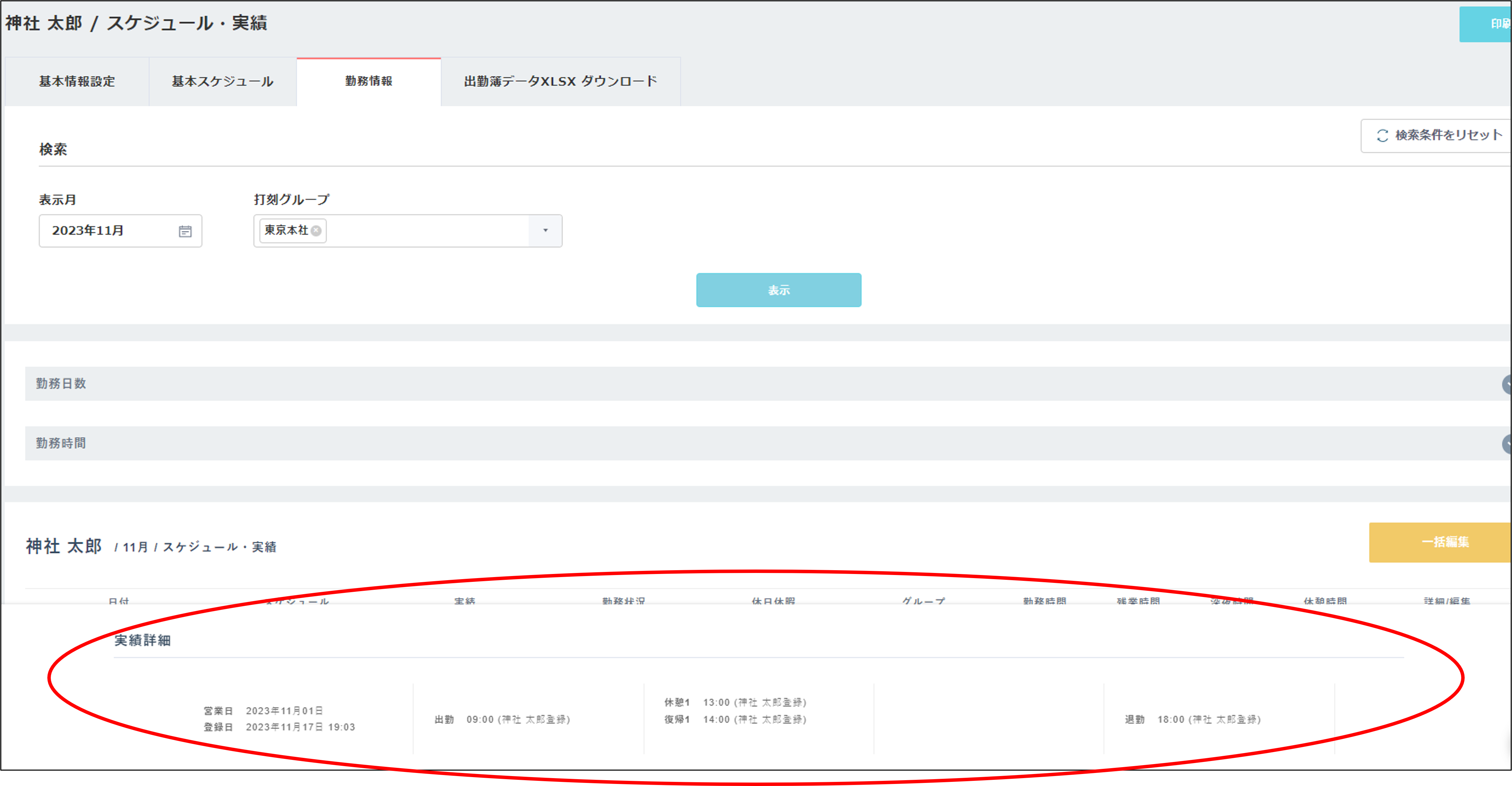Click the 一括編集 button
Viewport: 1512px width, 786px height.
[x=1440, y=542]
